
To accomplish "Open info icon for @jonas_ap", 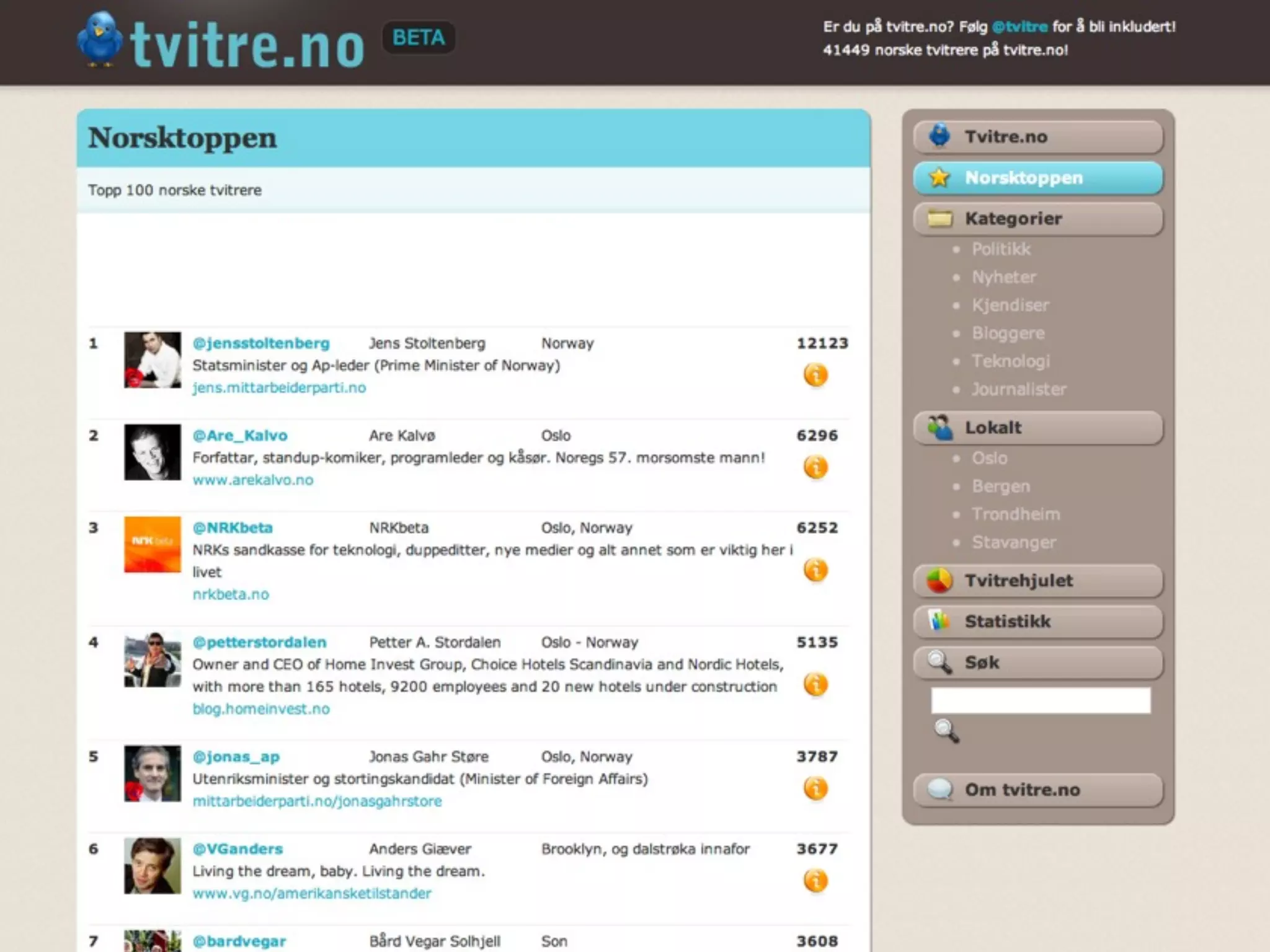I will click(x=815, y=788).
